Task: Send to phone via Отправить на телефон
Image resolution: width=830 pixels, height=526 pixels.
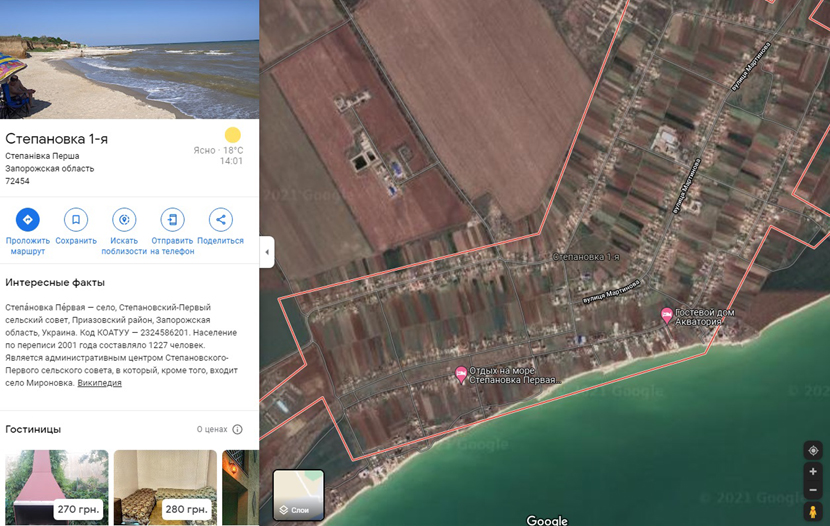Action: tap(172, 220)
